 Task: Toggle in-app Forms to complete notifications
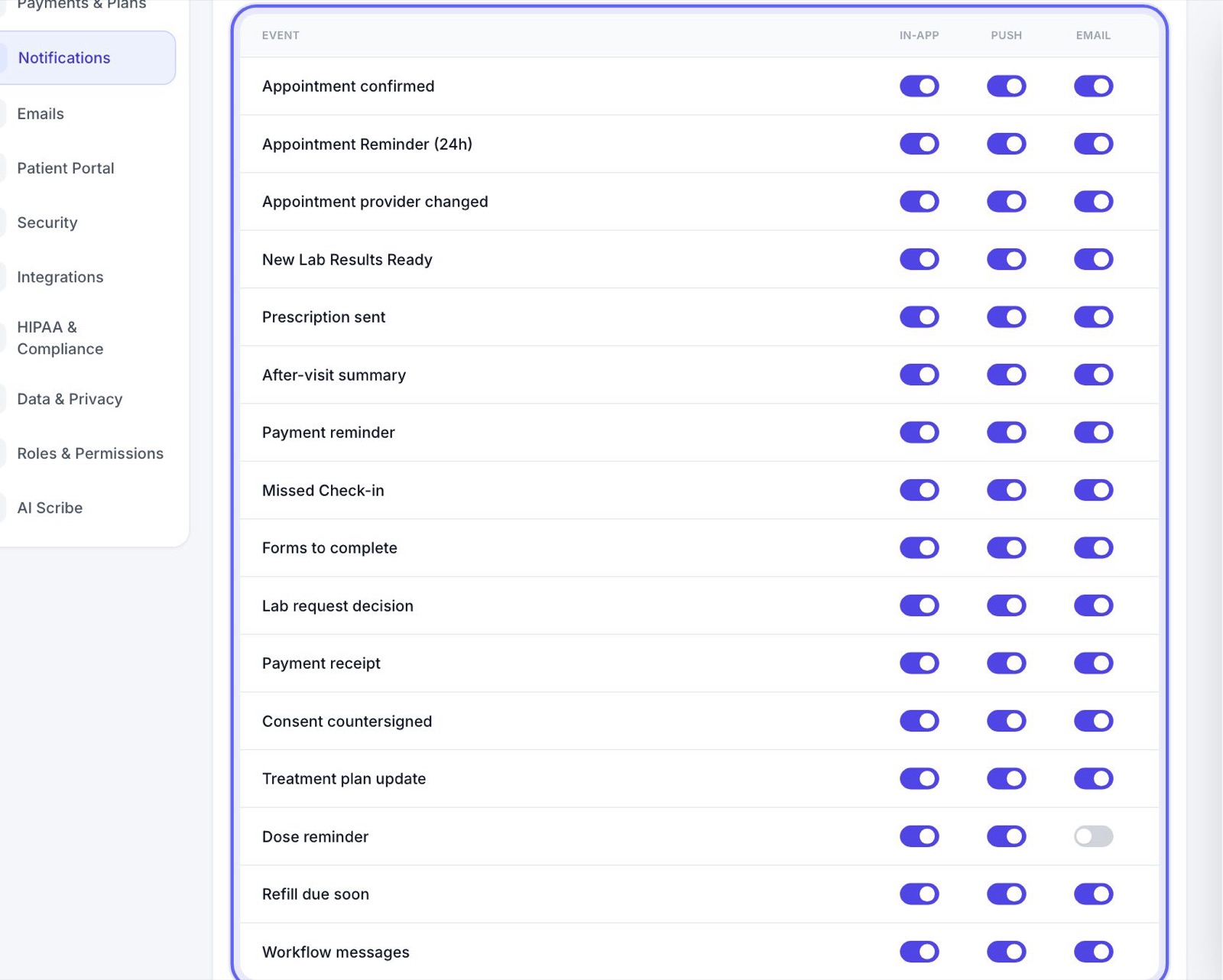919,548
